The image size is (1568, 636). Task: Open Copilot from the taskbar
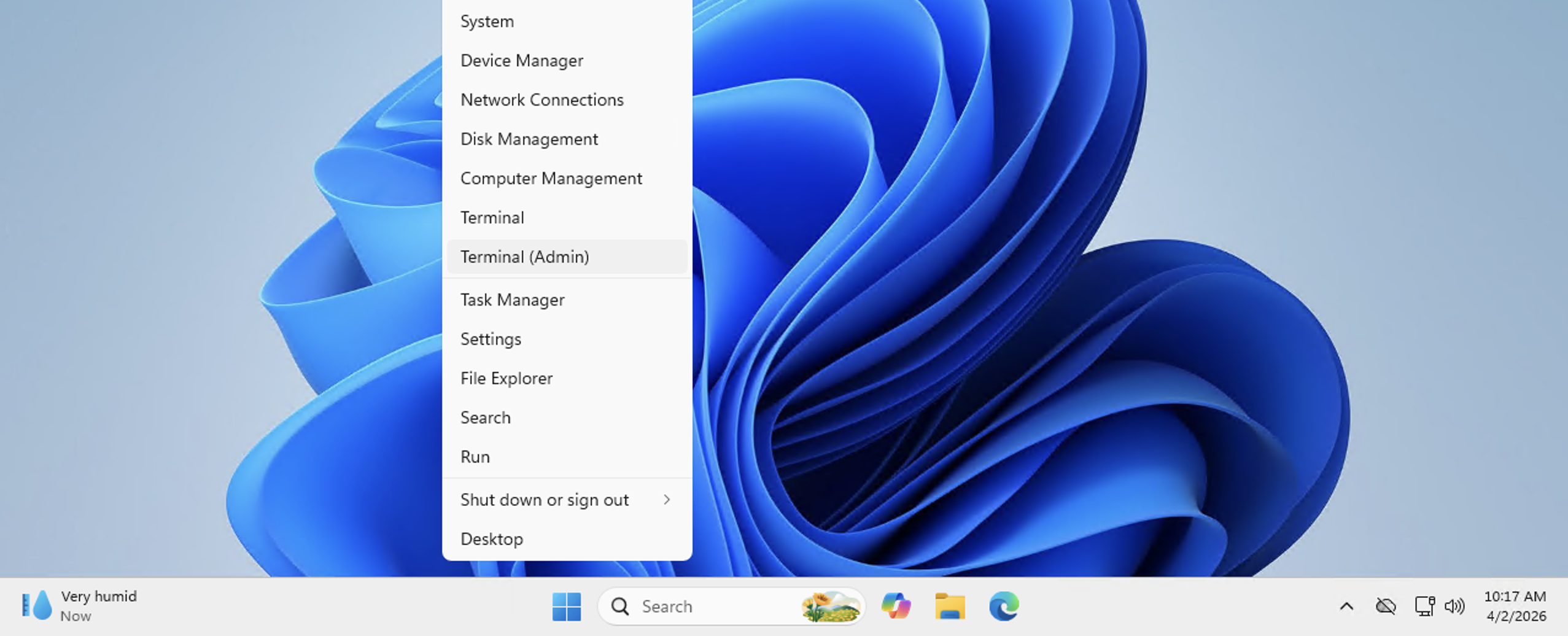coord(896,607)
